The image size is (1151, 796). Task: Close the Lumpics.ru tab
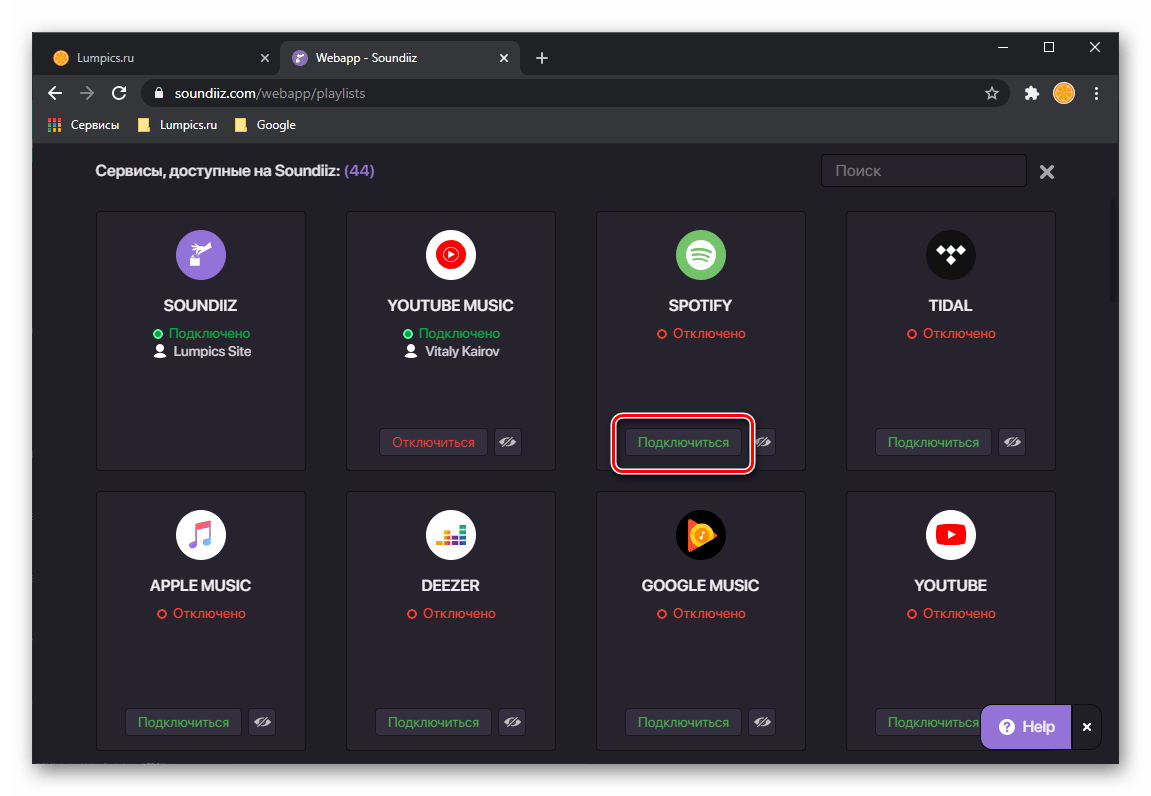point(265,58)
